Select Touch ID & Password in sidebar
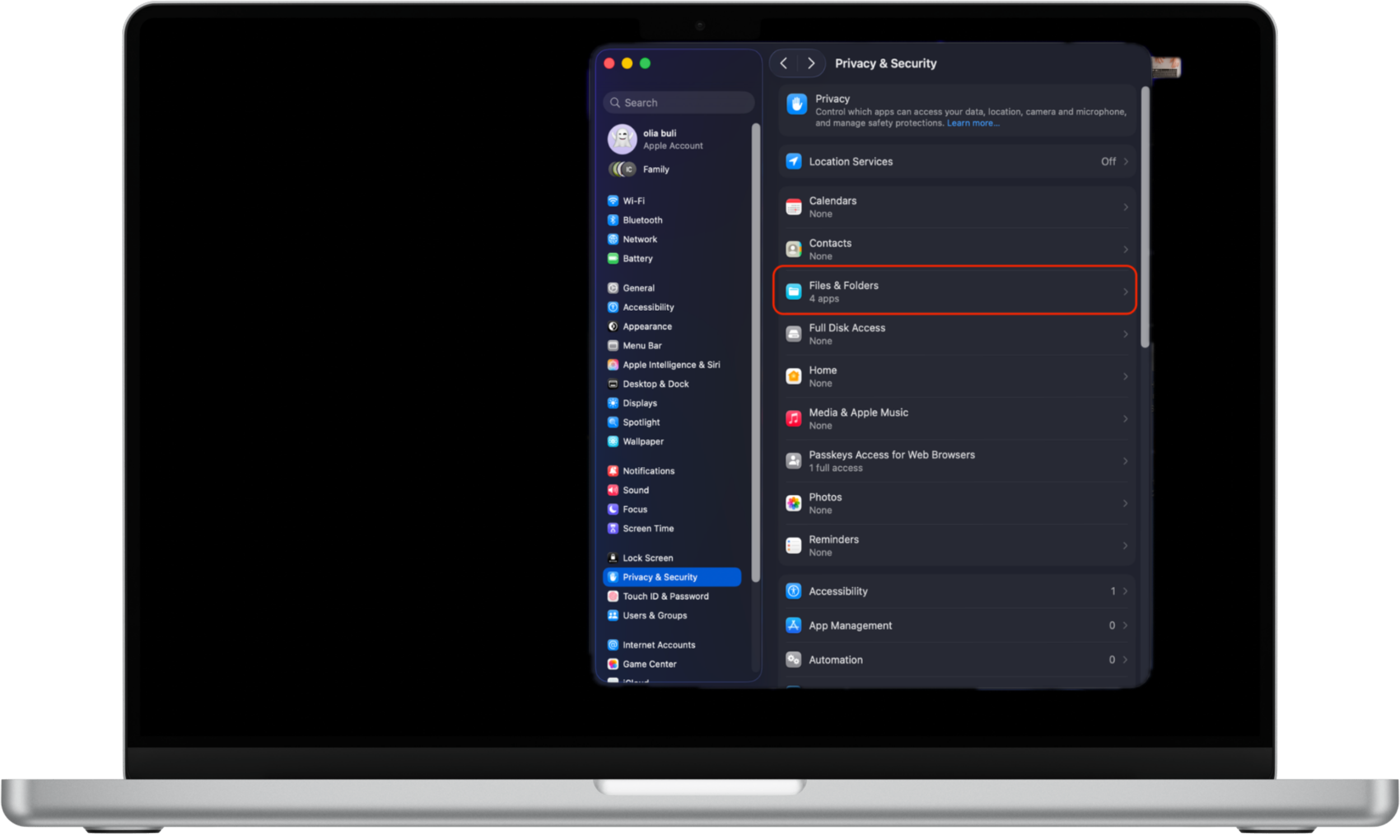This screenshot has width=1400, height=840. (x=665, y=596)
